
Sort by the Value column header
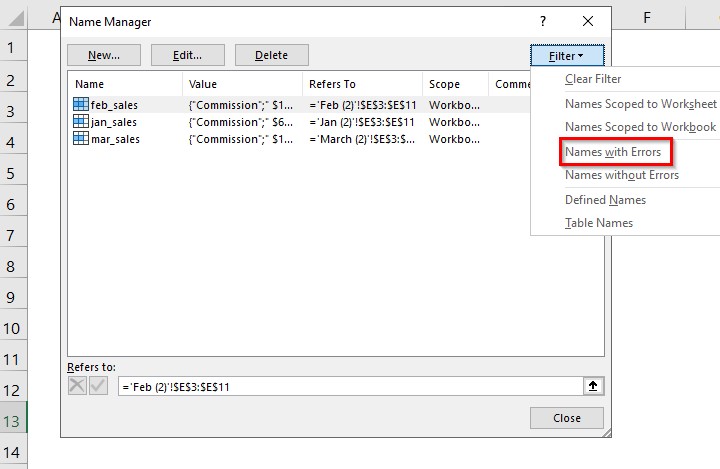click(x=242, y=84)
